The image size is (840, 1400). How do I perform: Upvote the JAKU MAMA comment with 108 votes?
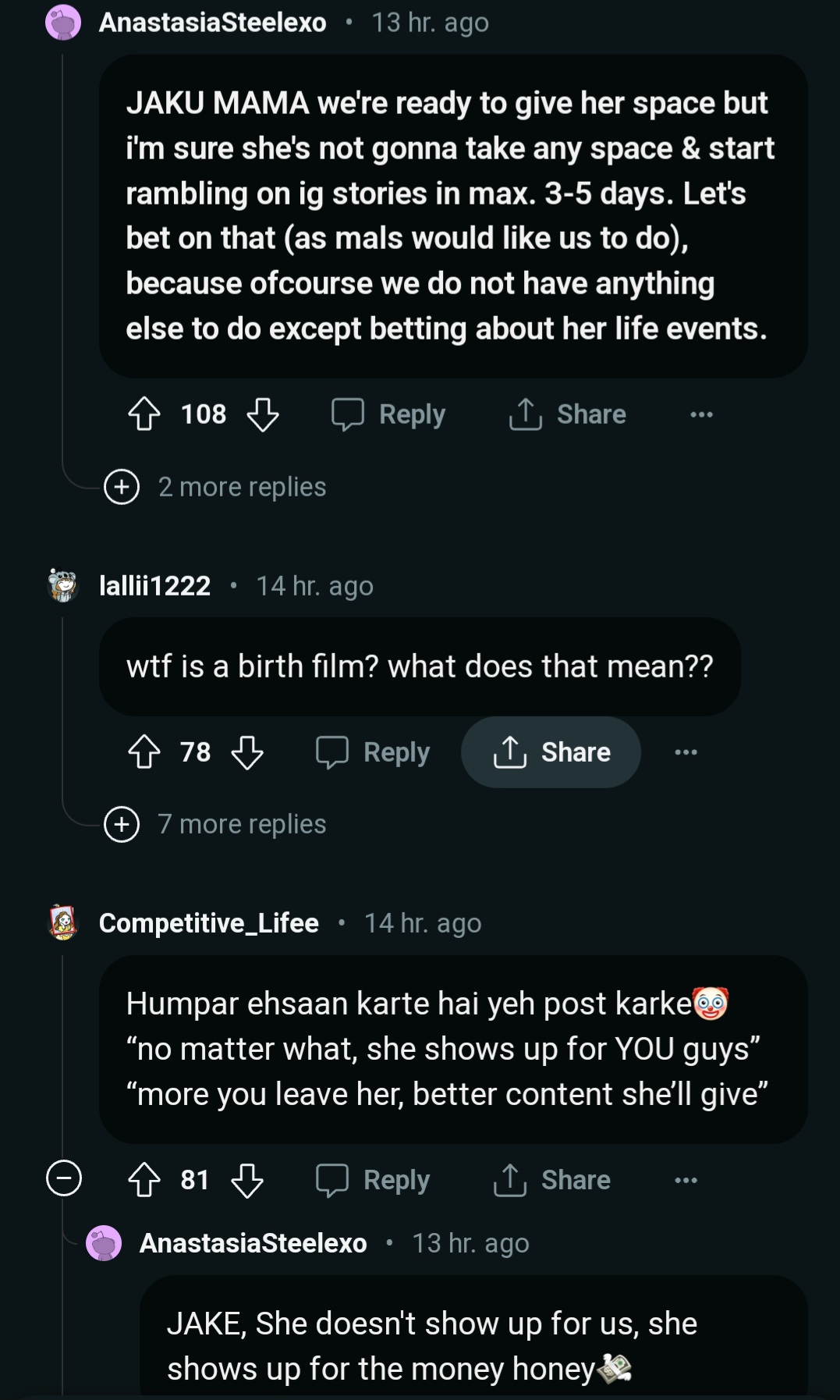(x=144, y=414)
